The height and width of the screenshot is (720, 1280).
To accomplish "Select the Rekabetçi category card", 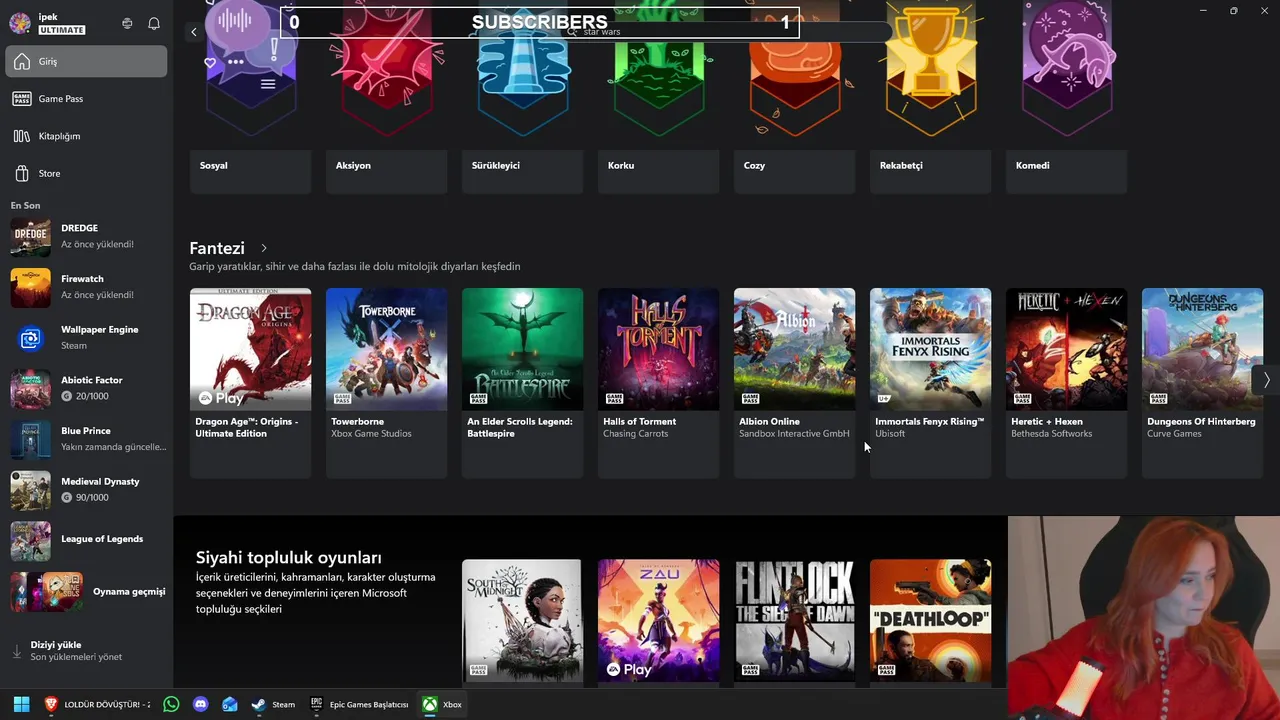I will [930, 96].
